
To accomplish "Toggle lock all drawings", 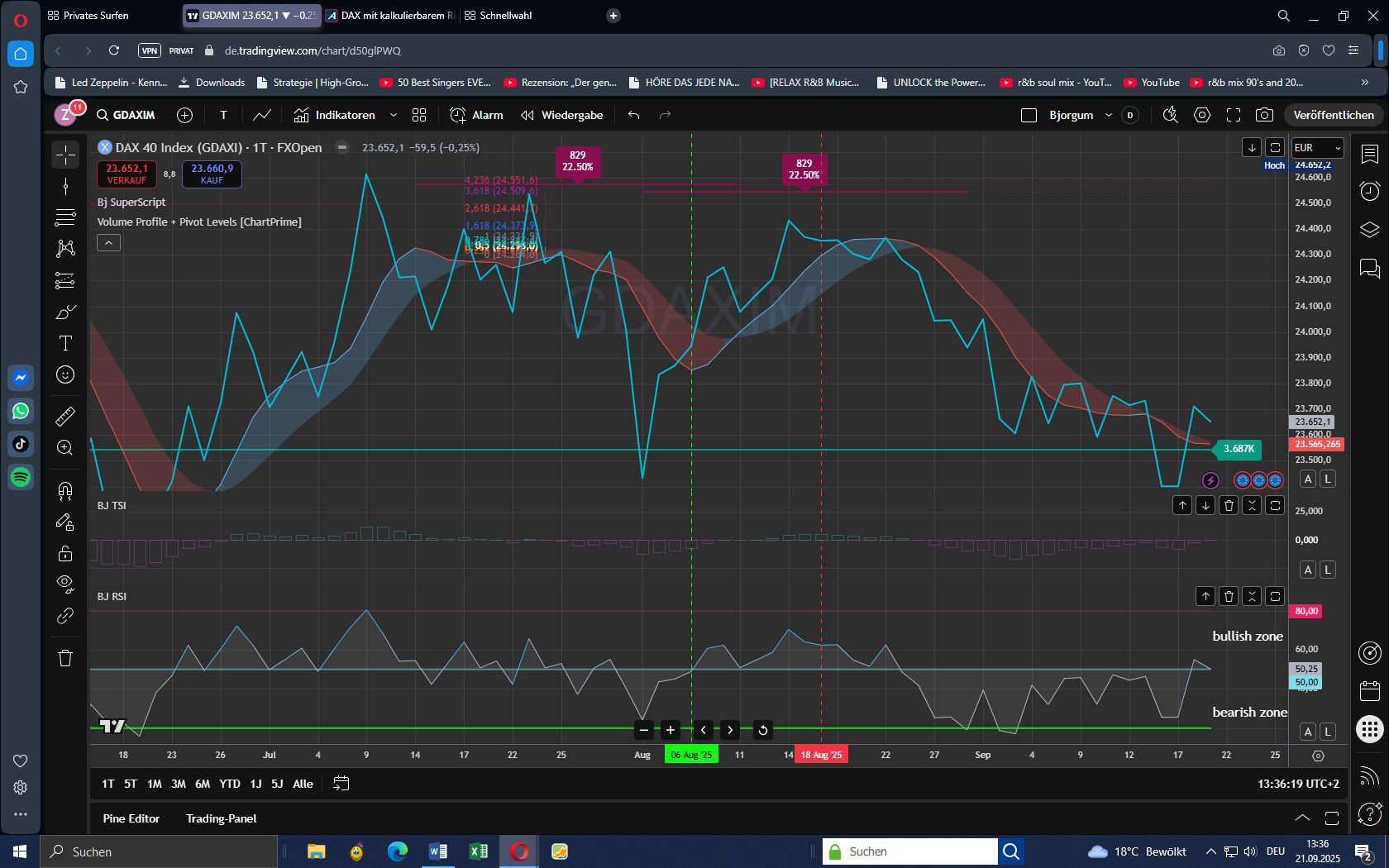I will coord(64,553).
